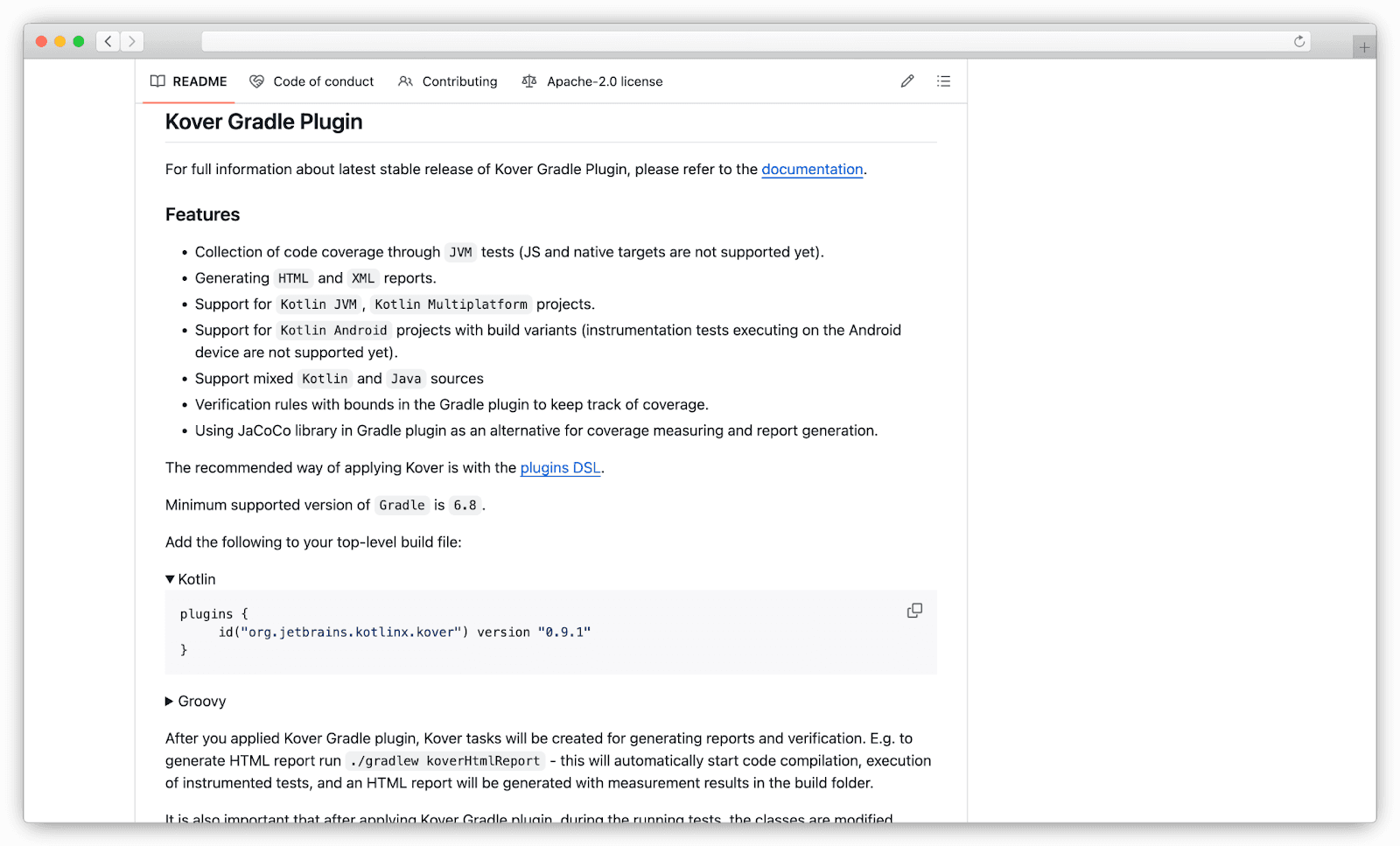Follow the documentation link
The image size is (1400, 846).
[x=812, y=169]
